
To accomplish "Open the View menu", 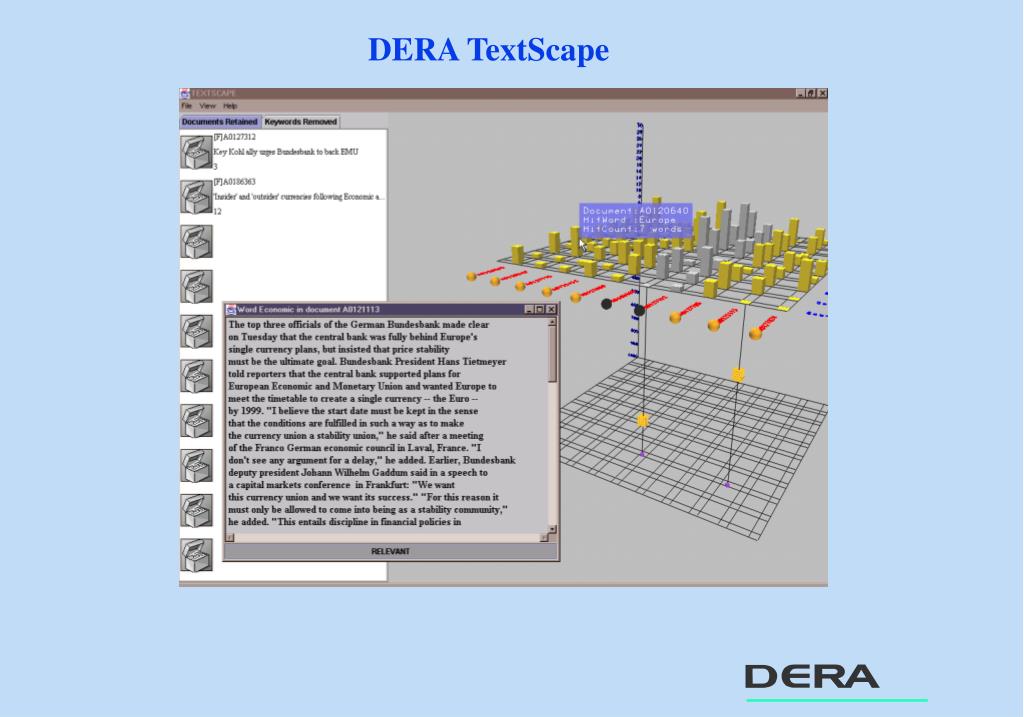I will [208, 106].
